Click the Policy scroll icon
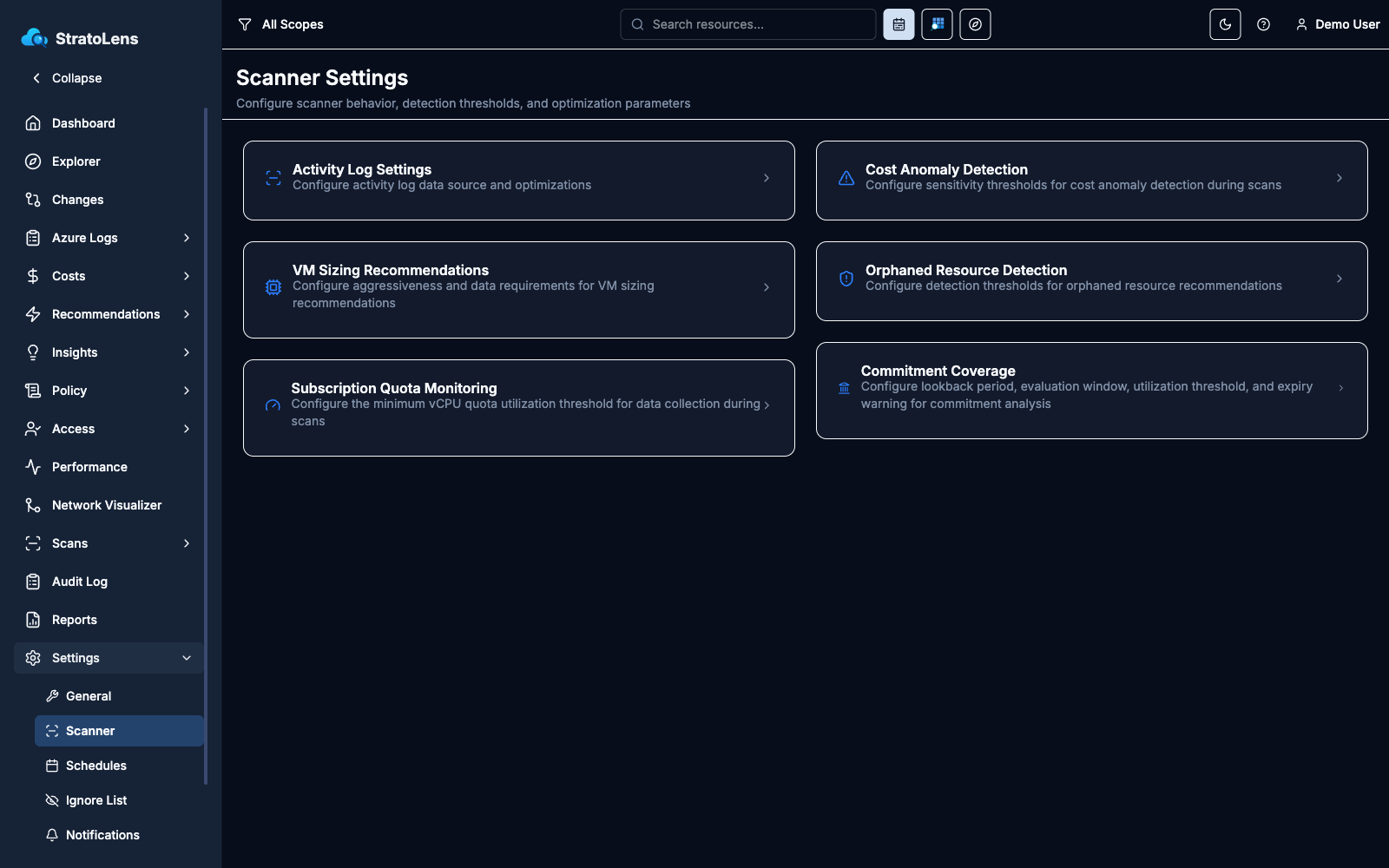 click(33, 391)
